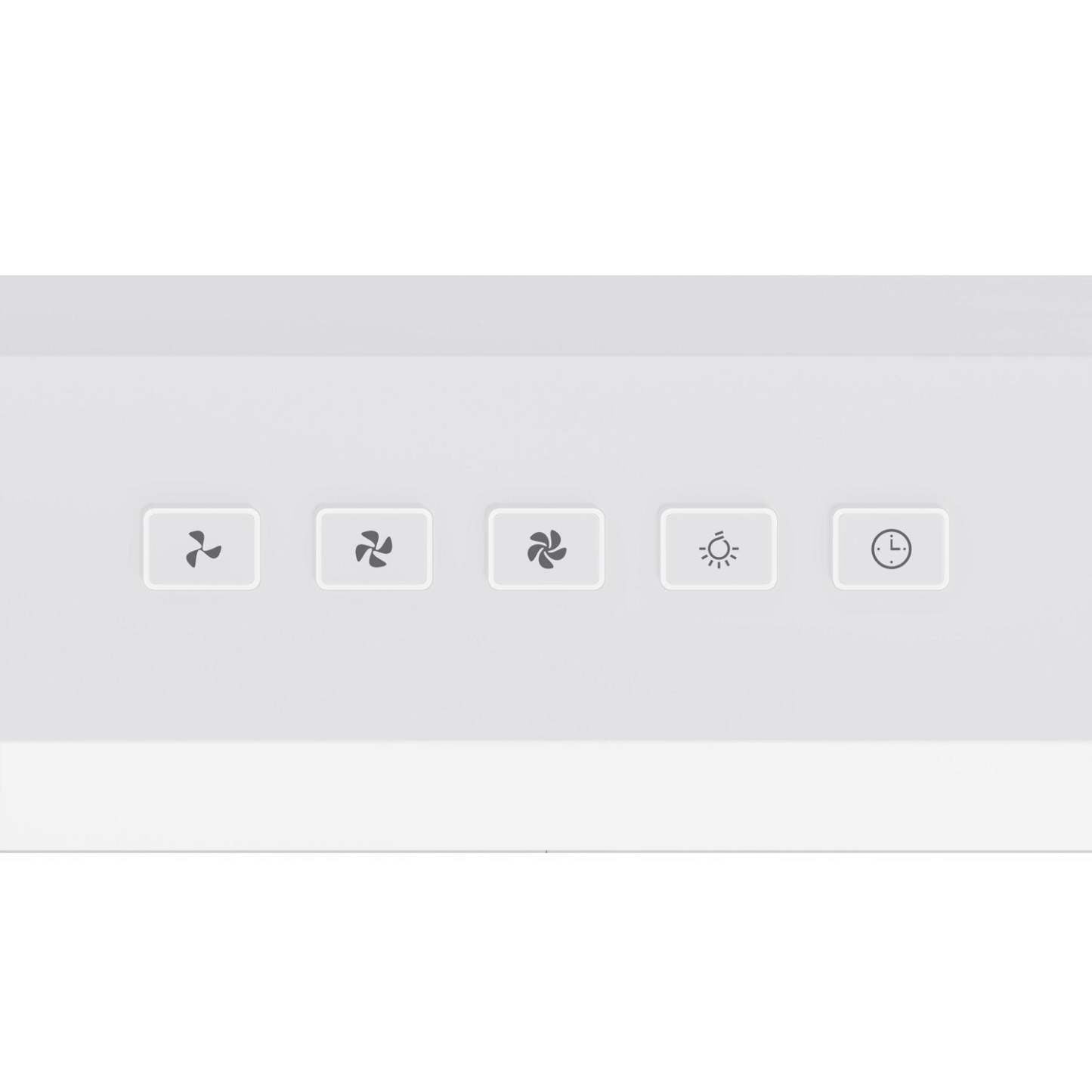Viewport: 1092px width, 1092px height.
Task: Set the fan to its fastest setting
Action: (x=546, y=549)
